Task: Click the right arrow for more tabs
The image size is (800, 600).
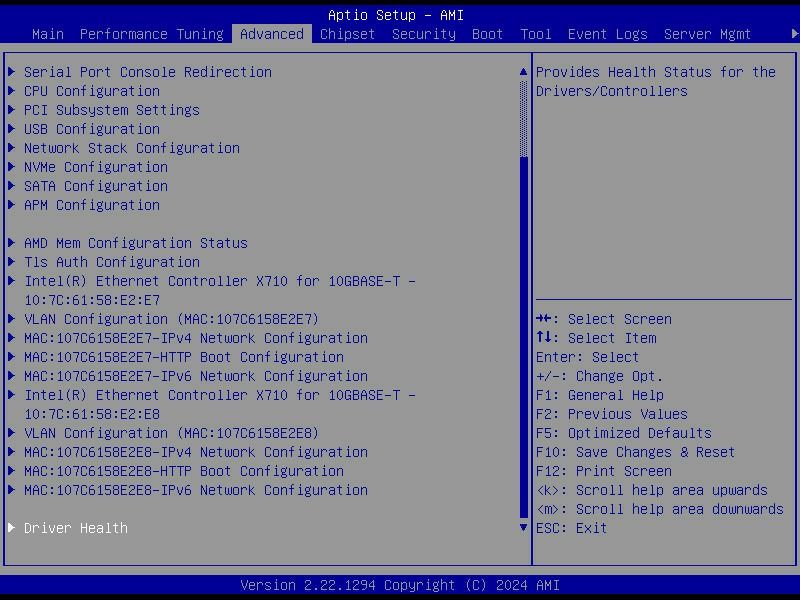Action: tap(794, 34)
